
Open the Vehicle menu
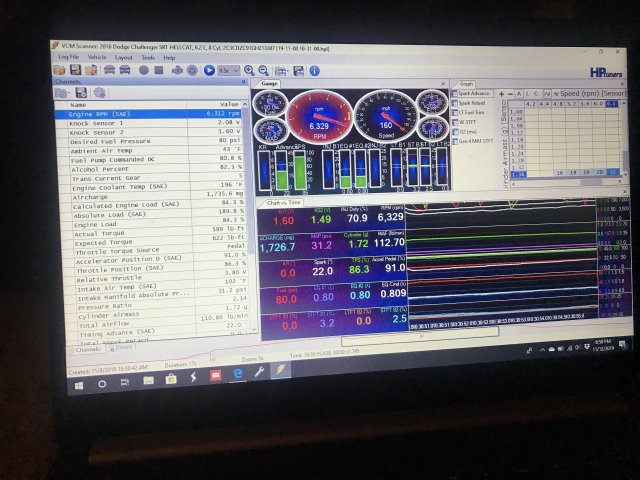97,58
